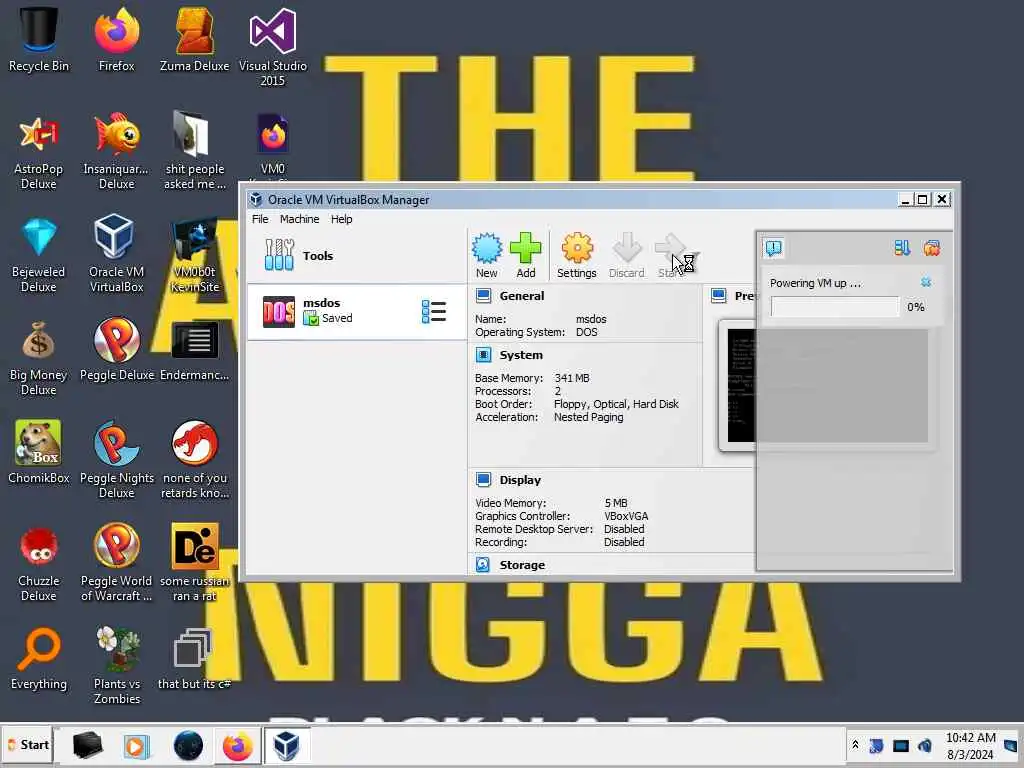
Task: Click the General section header
Action: [x=521, y=296]
